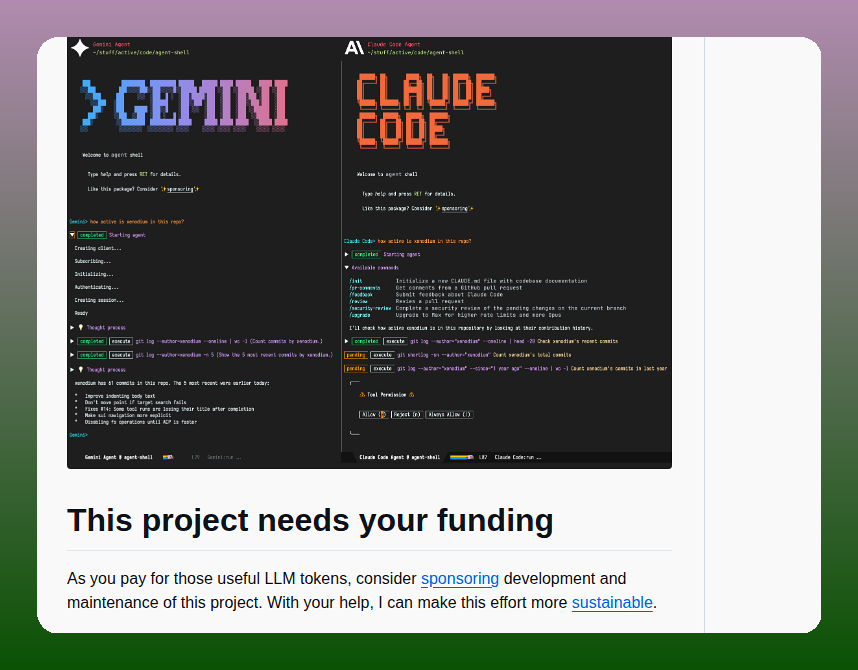This screenshot has width=858, height=670.
Task: Click the Reject (n) button
Action: click(x=407, y=414)
